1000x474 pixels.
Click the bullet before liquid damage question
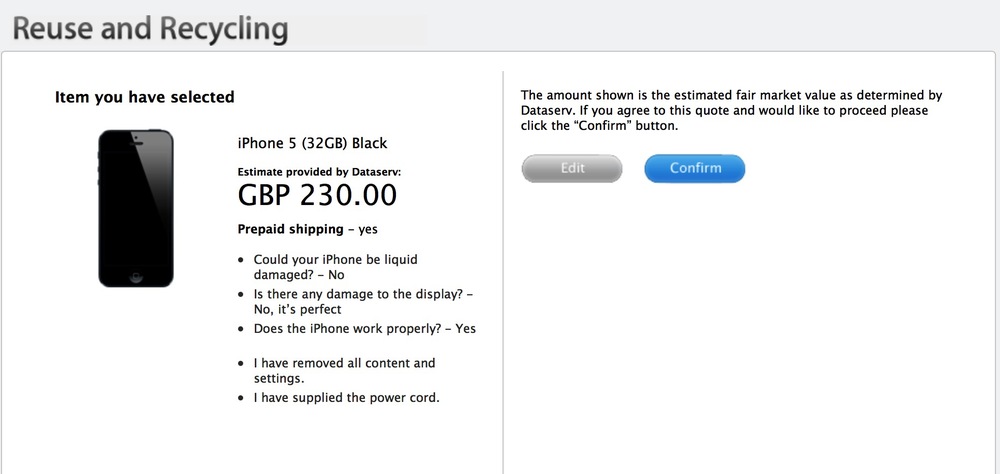pos(240,260)
